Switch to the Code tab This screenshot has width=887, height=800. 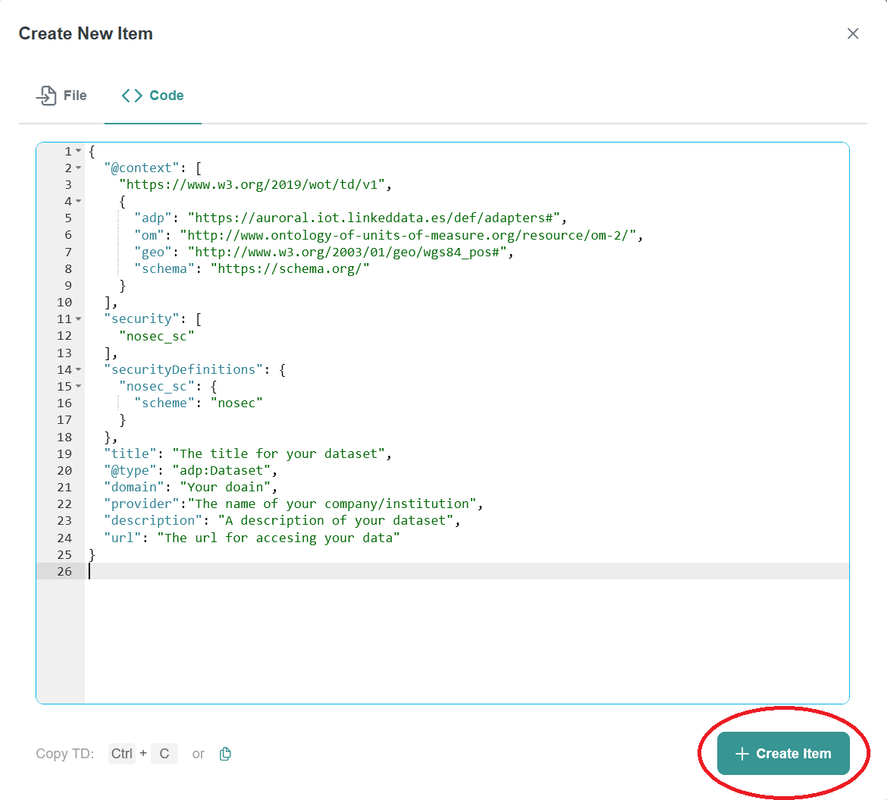(153, 96)
